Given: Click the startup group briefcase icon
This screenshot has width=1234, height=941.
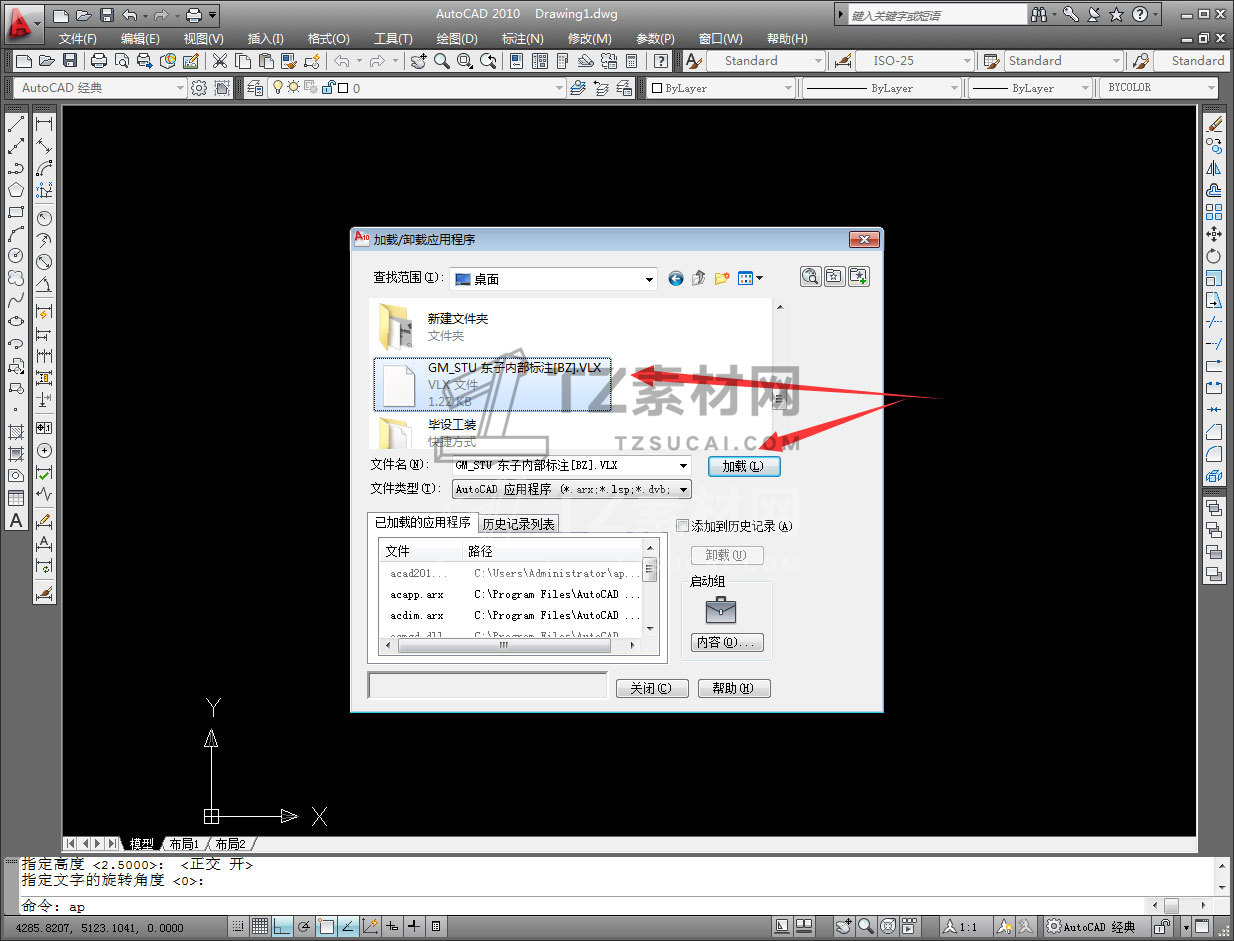Looking at the screenshot, I should point(720,610).
